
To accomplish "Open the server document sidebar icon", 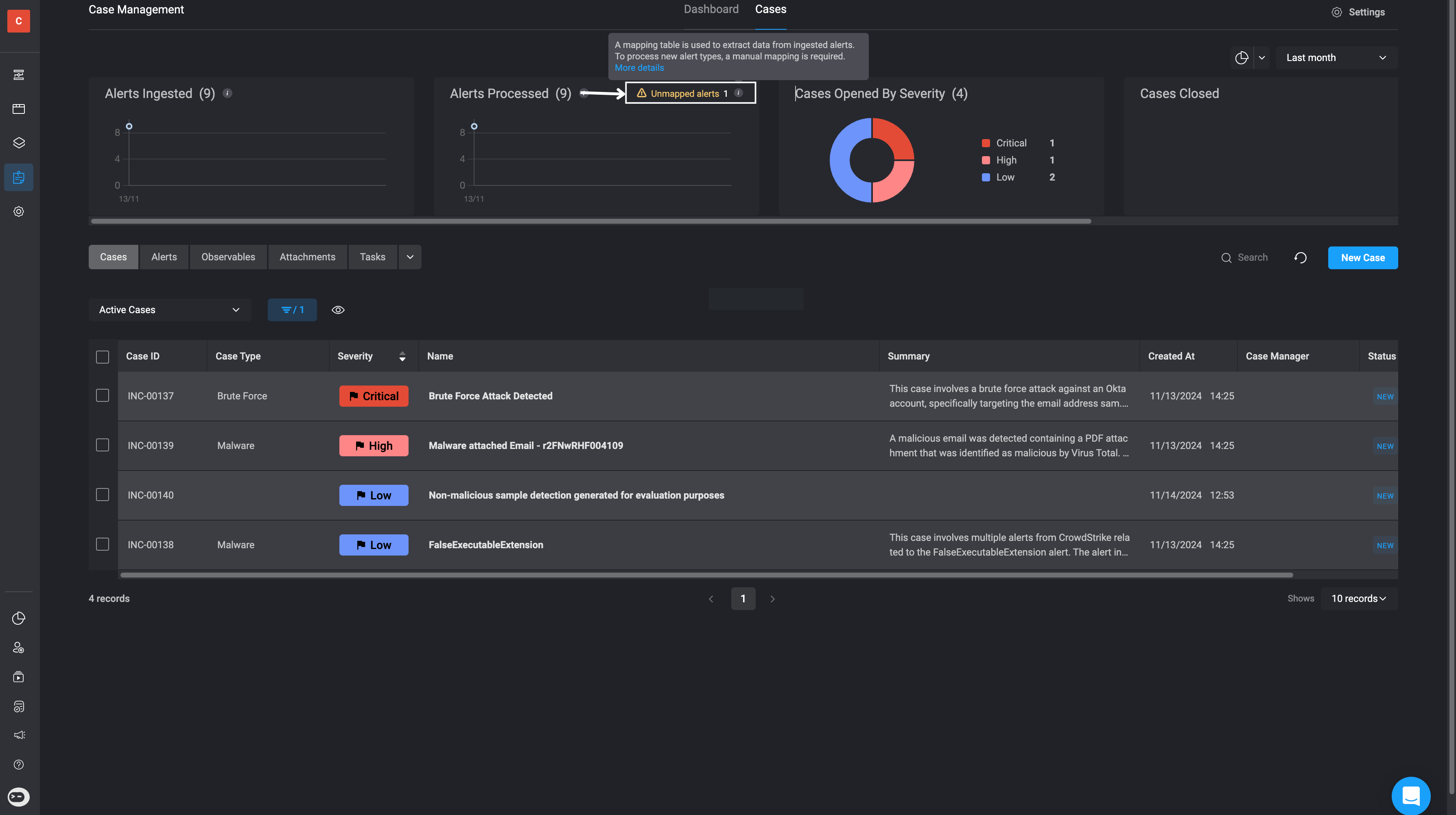I will [19, 706].
